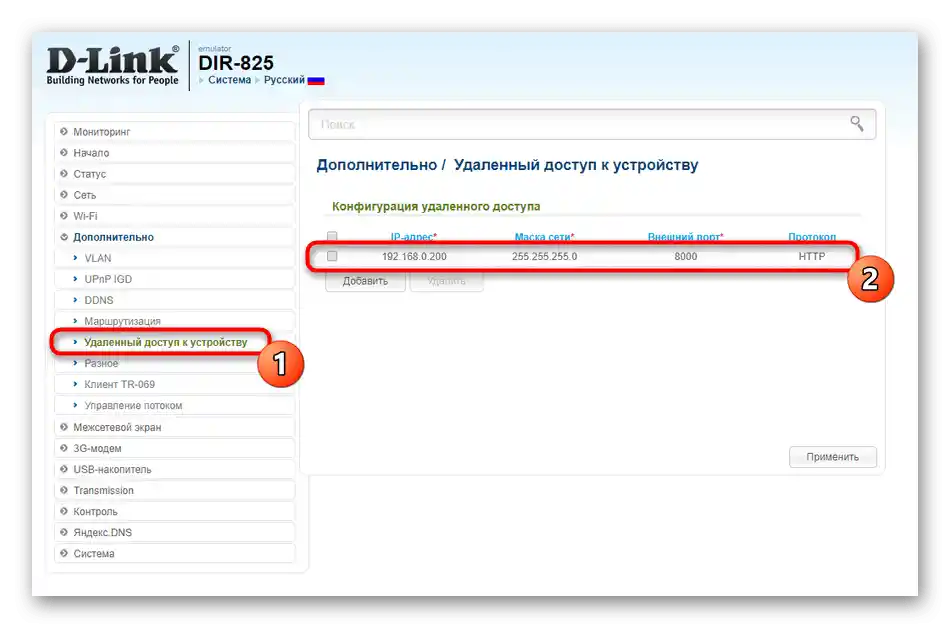Expand the Статус section arrow
The width and height of the screenshot is (950, 628).
point(64,174)
